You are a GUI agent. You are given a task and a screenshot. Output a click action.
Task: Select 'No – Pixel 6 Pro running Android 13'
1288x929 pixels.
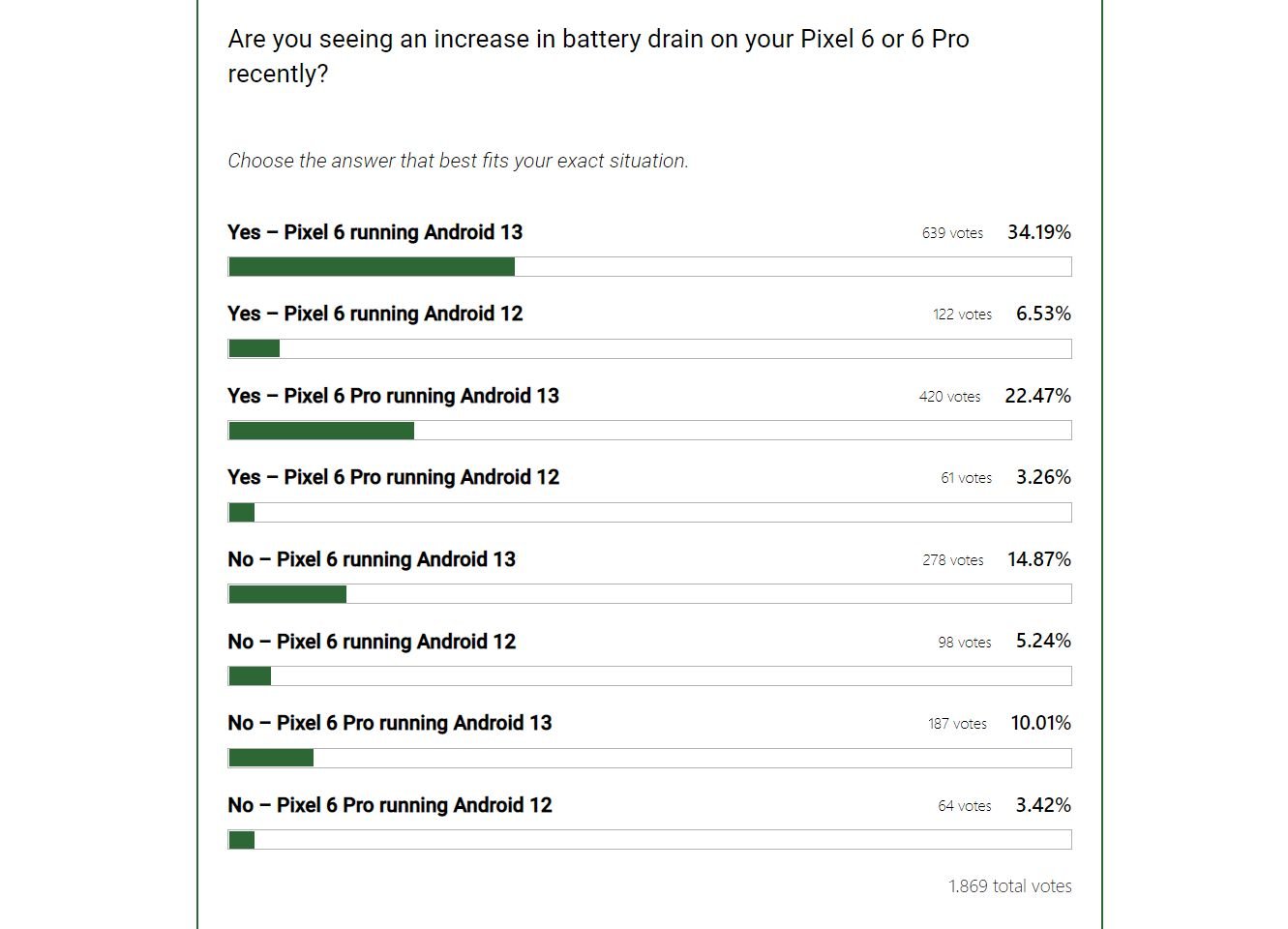point(389,723)
